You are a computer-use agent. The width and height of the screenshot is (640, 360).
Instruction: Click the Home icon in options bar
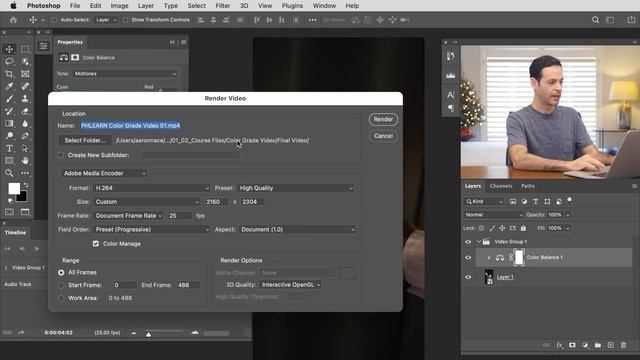(13, 20)
